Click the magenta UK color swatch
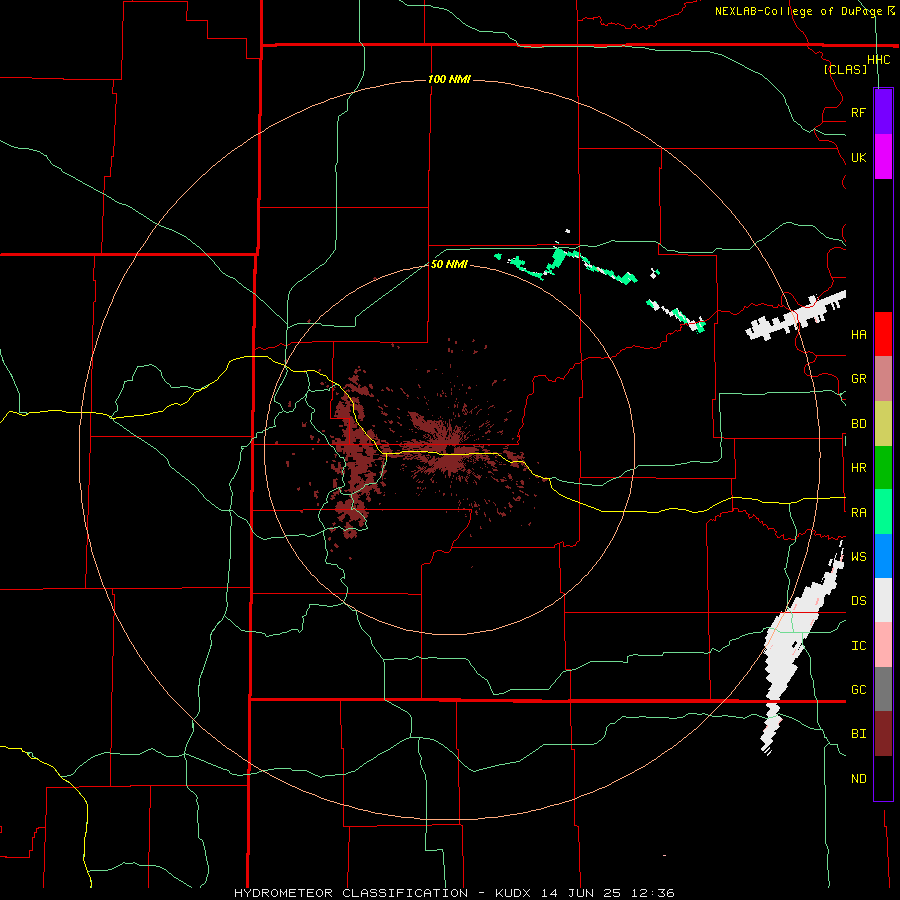900x900 pixels. pos(883,157)
